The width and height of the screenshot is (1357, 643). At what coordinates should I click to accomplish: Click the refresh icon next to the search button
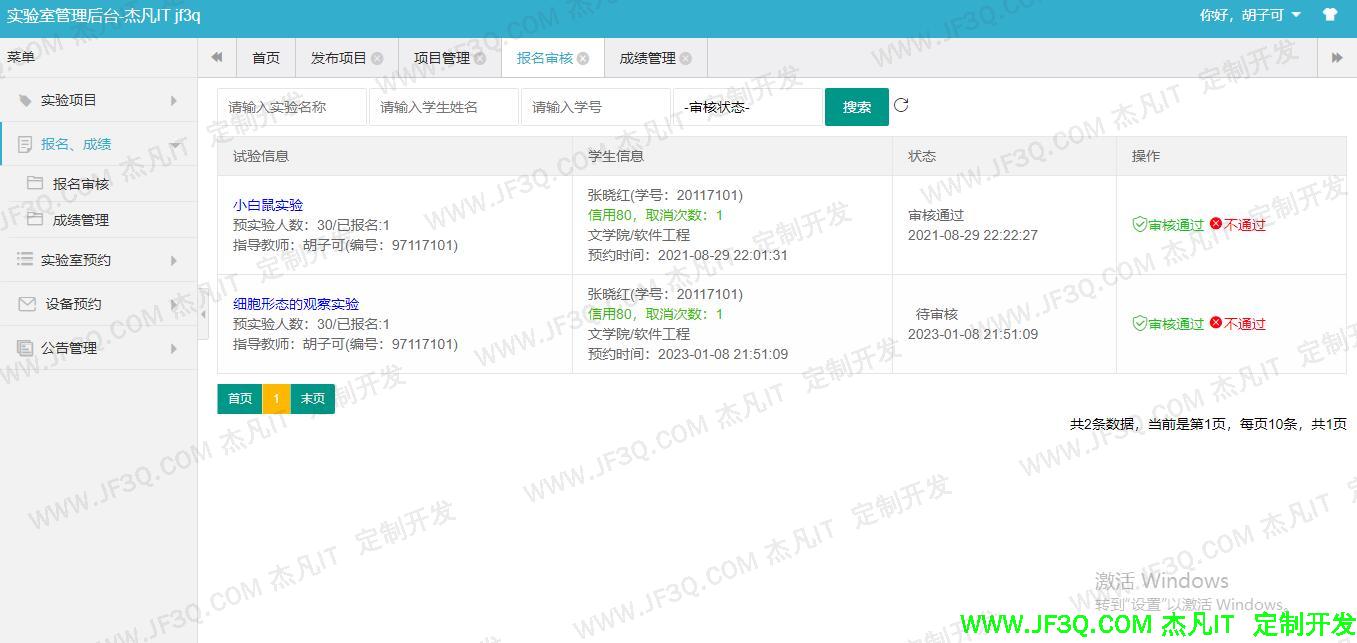tap(900, 105)
